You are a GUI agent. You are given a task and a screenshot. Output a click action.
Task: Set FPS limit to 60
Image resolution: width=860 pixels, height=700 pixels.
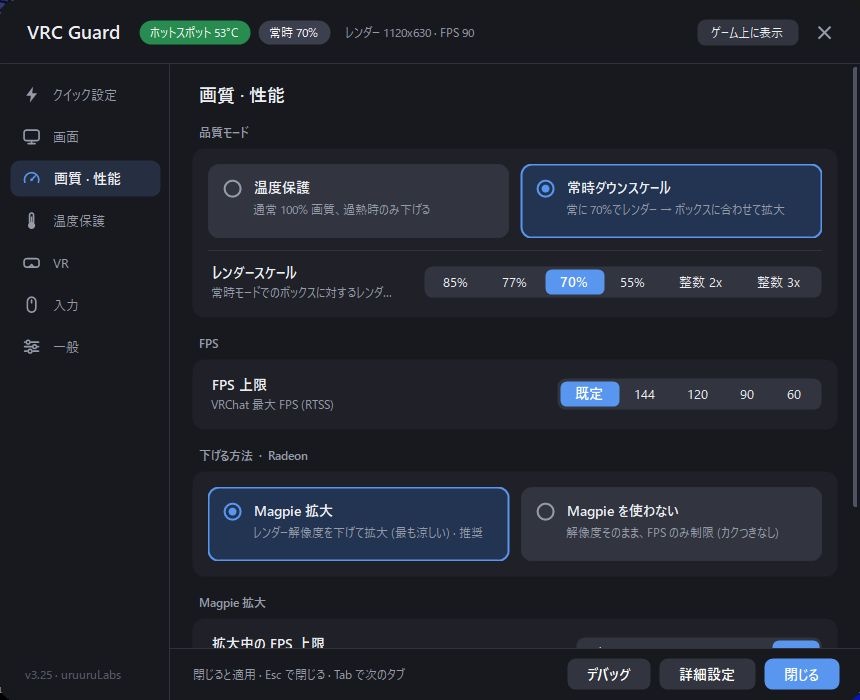(794, 394)
